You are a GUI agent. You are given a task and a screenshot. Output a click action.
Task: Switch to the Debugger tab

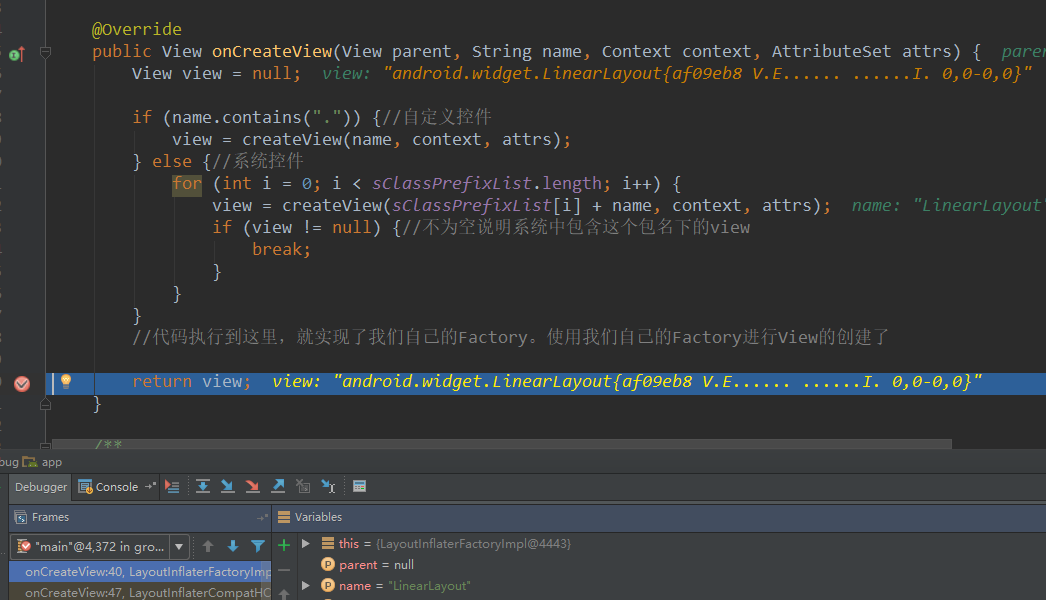[41, 487]
